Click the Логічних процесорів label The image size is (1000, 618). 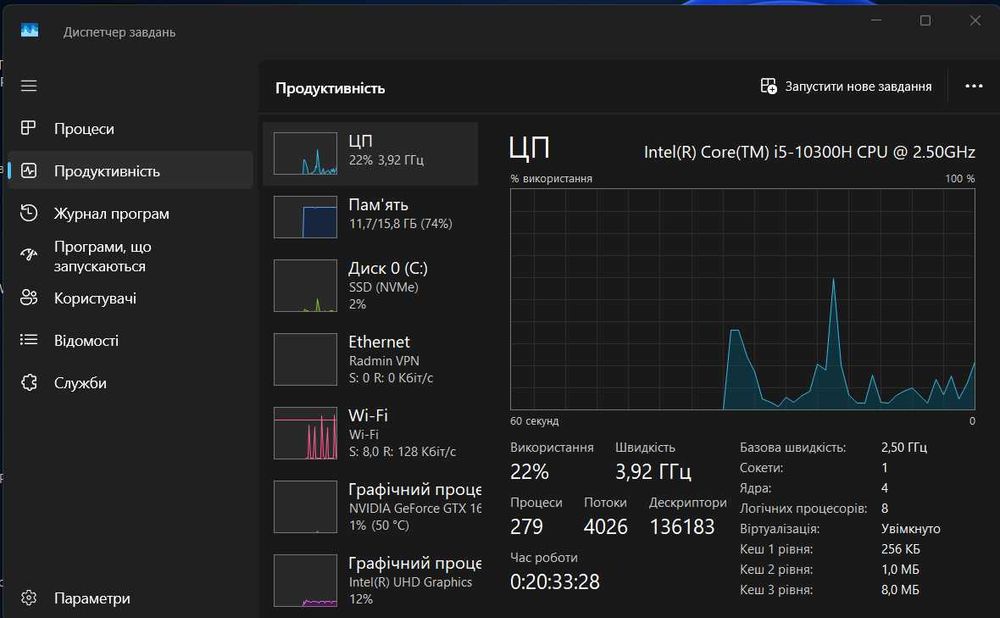tap(803, 508)
